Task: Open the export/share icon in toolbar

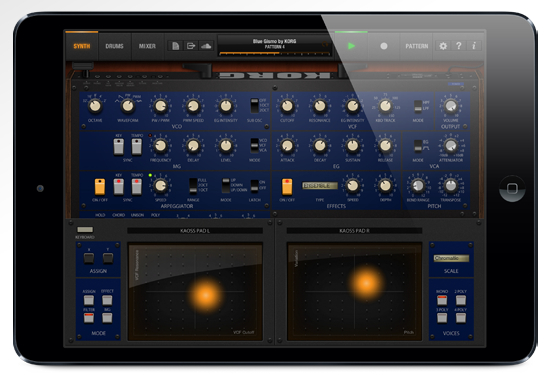Action: point(191,46)
